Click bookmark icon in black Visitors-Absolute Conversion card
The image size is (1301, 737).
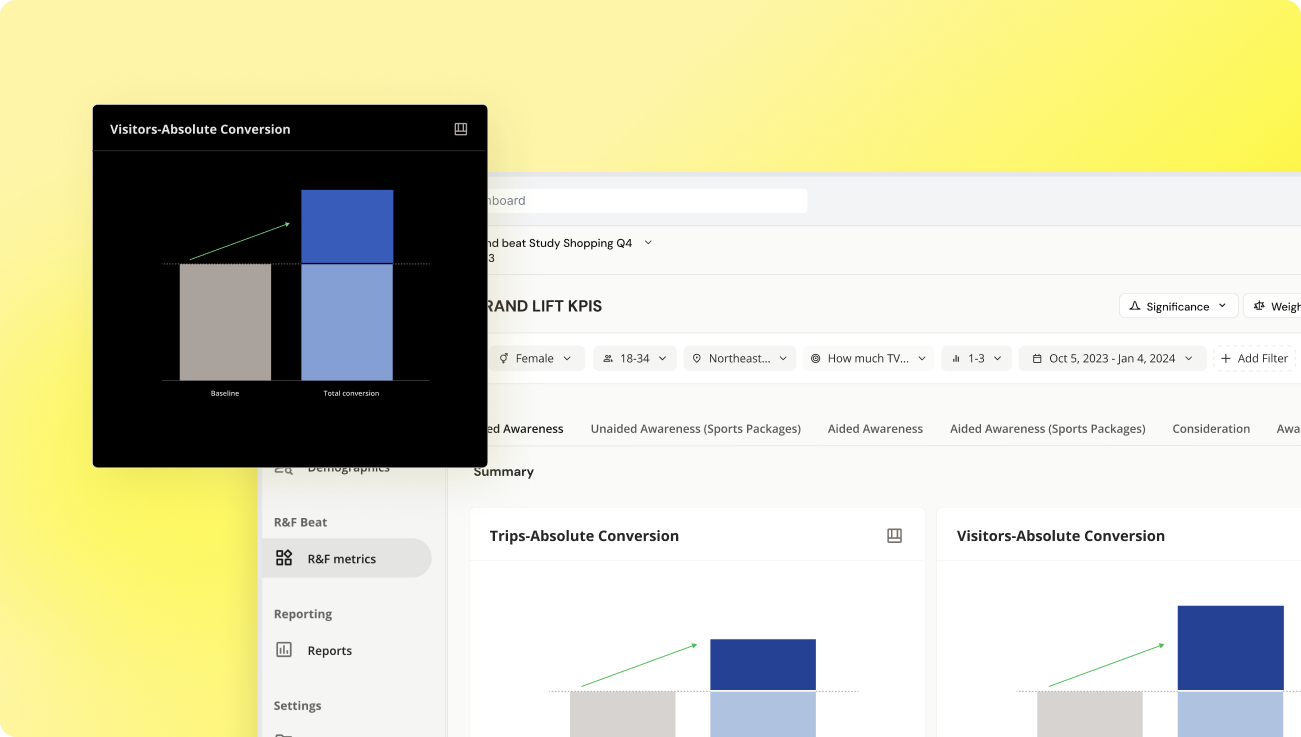461,129
